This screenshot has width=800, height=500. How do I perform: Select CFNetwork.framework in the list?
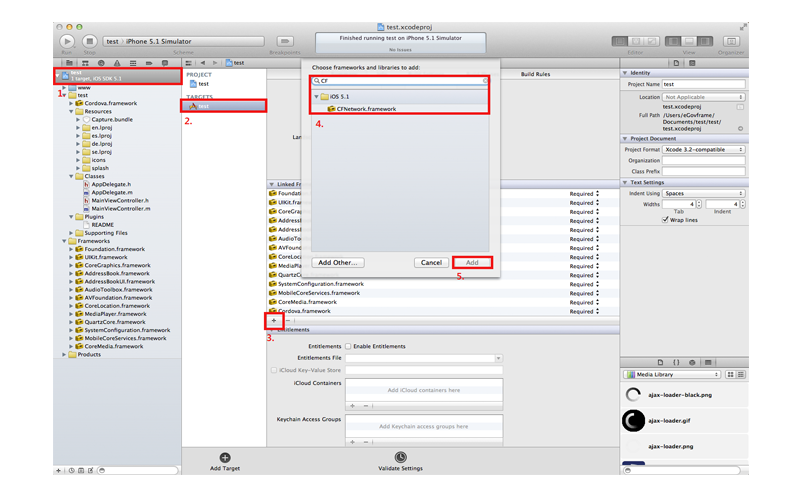pyautogui.click(x=366, y=109)
